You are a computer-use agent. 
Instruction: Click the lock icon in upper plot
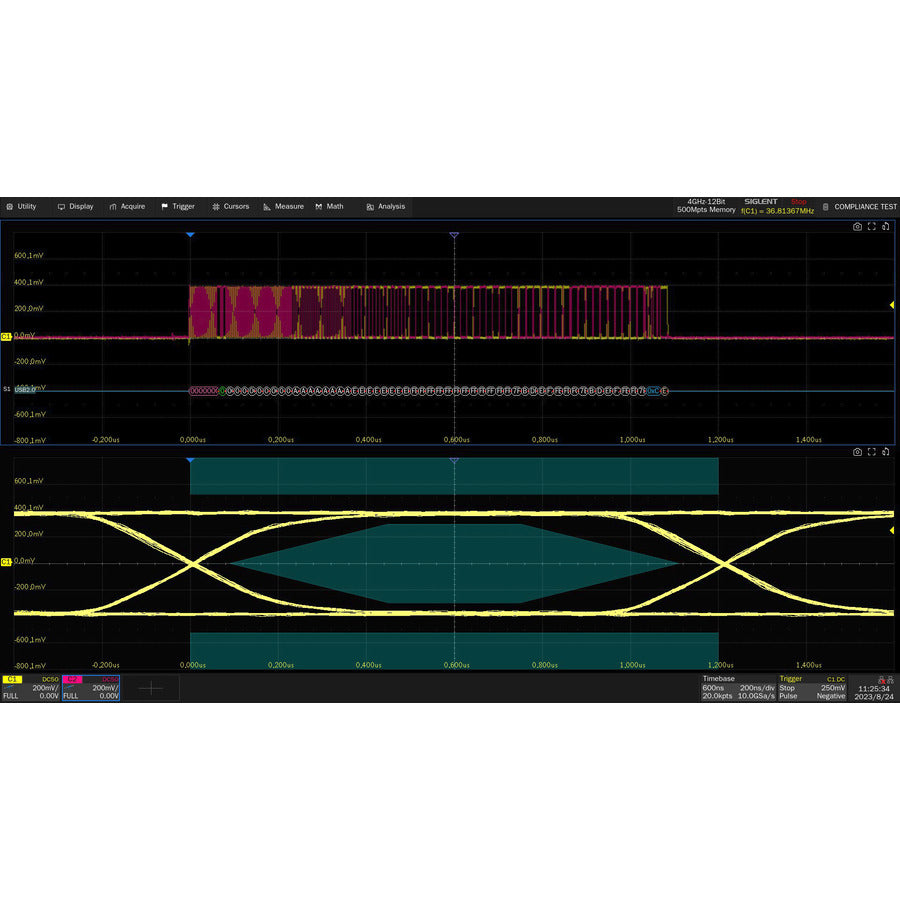[x=885, y=227]
